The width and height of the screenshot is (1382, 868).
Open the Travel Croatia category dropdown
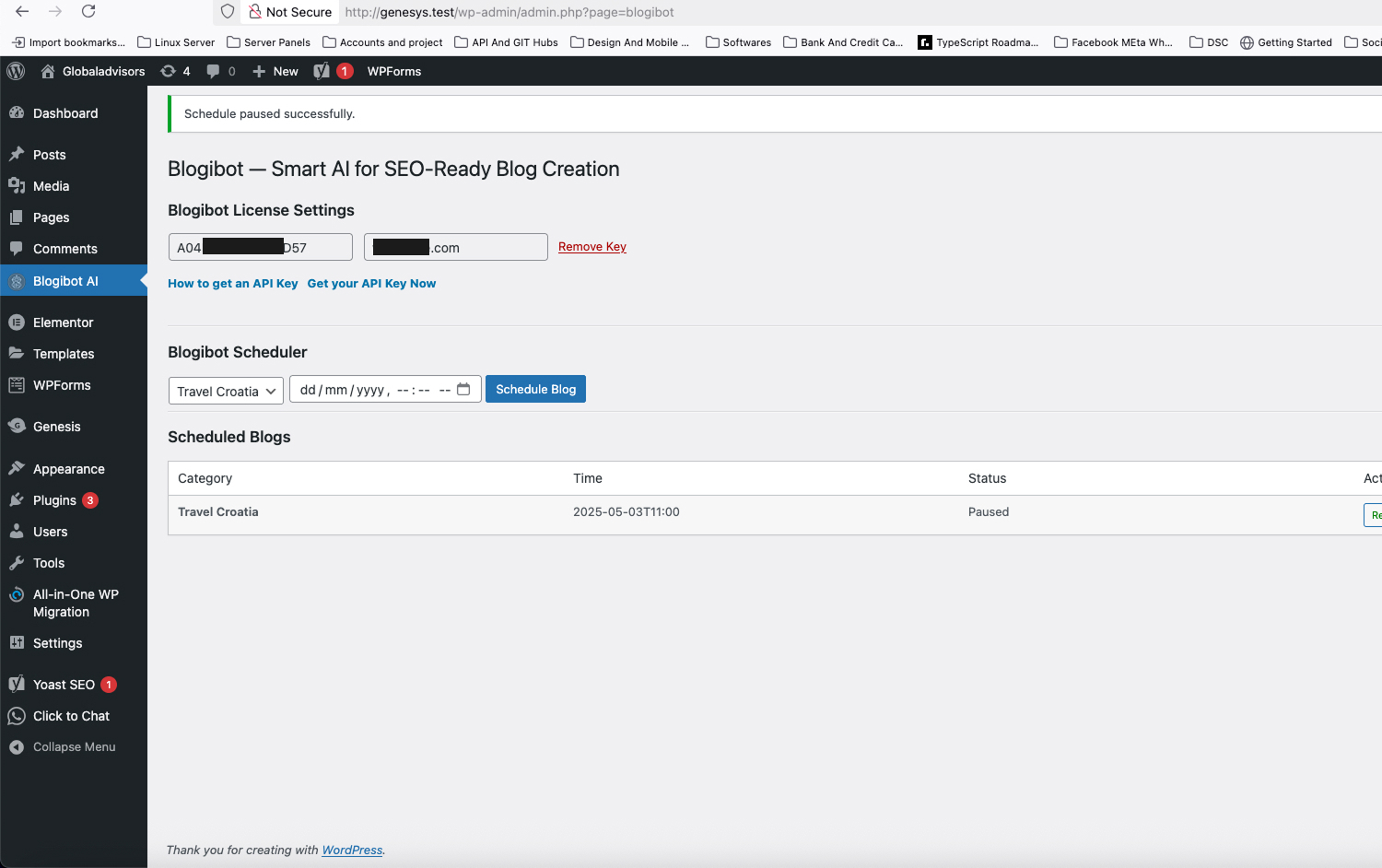(x=225, y=391)
